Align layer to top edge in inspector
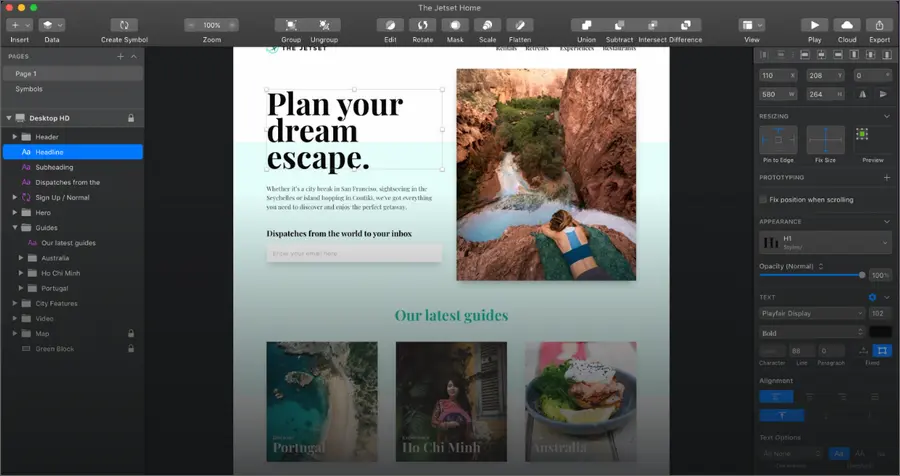Image resolution: width=900 pixels, height=476 pixels. click(x=854, y=55)
